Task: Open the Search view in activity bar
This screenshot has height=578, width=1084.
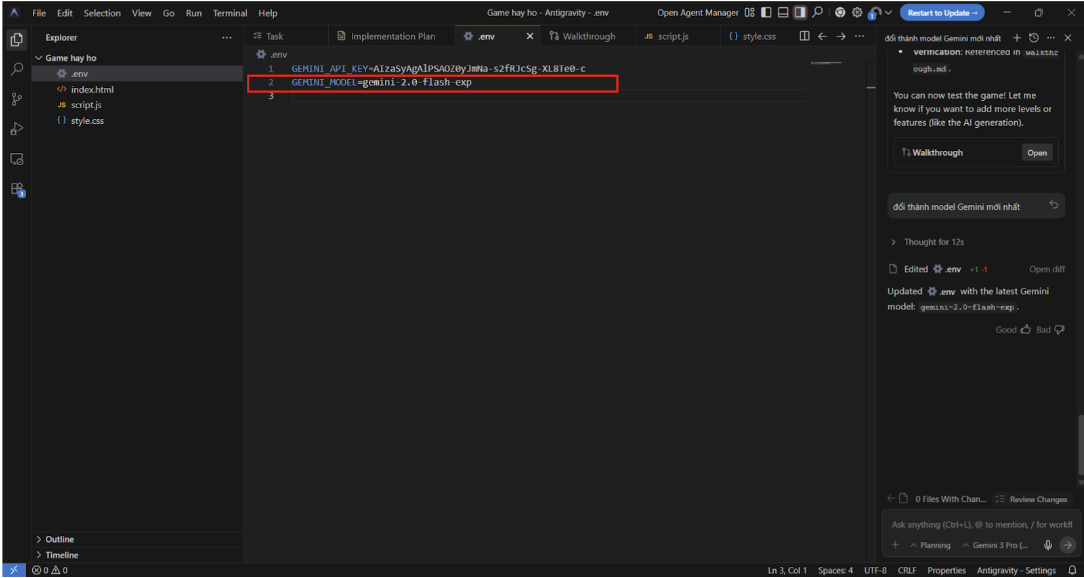Action: pyautogui.click(x=16, y=70)
